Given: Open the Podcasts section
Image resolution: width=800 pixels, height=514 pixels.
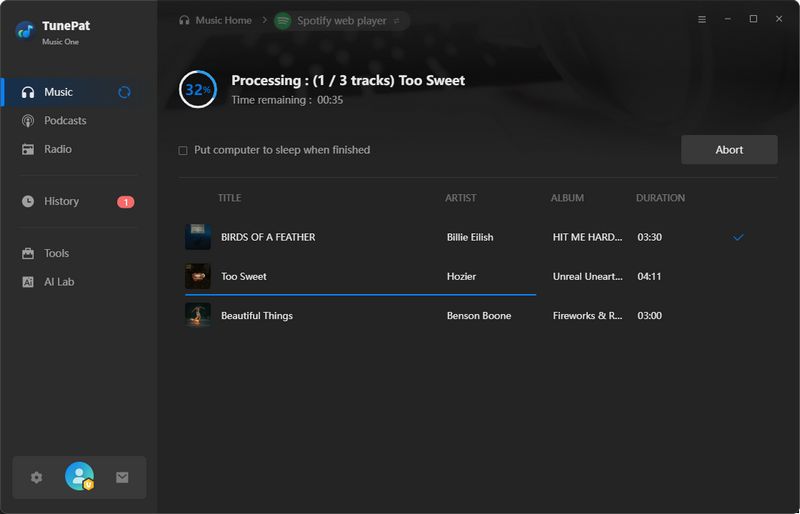Looking at the screenshot, I should tap(65, 121).
